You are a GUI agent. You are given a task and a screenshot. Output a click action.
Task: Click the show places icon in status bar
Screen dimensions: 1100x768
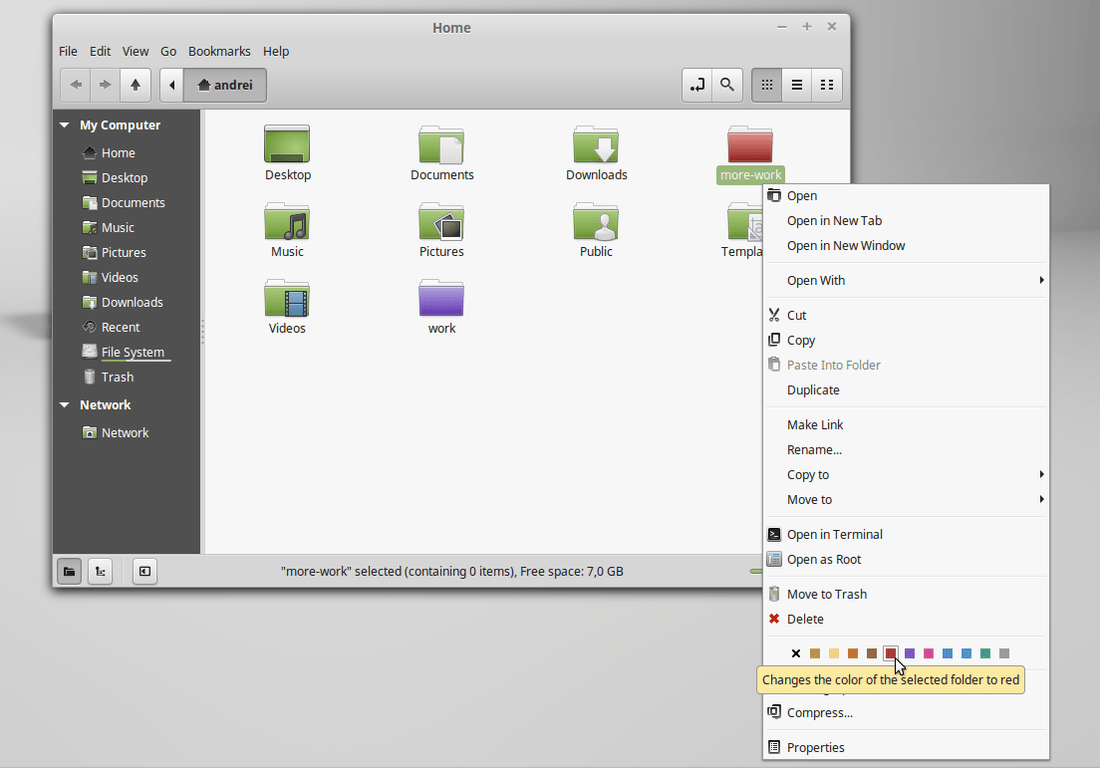tap(69, 571)
